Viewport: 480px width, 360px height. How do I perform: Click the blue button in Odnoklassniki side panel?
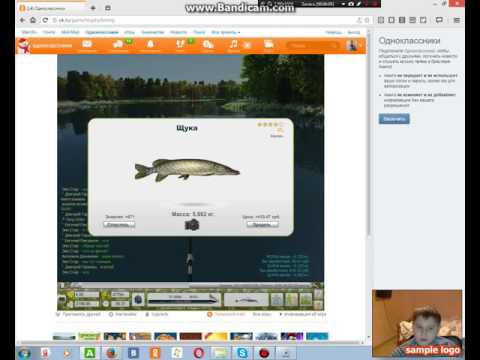(x=394, y=119)
